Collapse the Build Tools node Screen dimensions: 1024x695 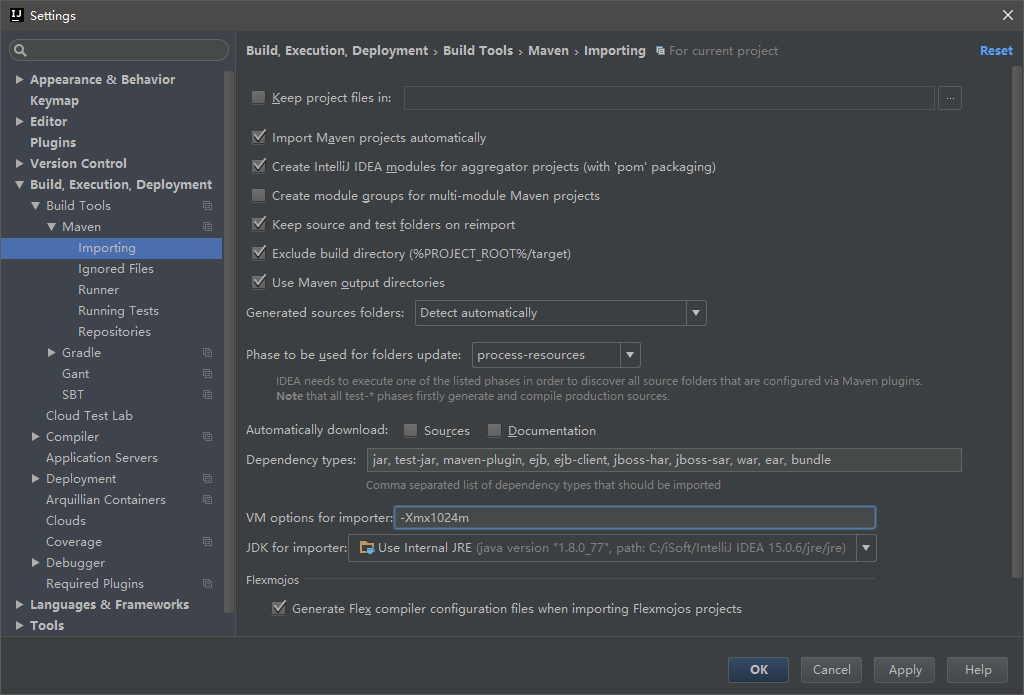click(x=36, y=206)
